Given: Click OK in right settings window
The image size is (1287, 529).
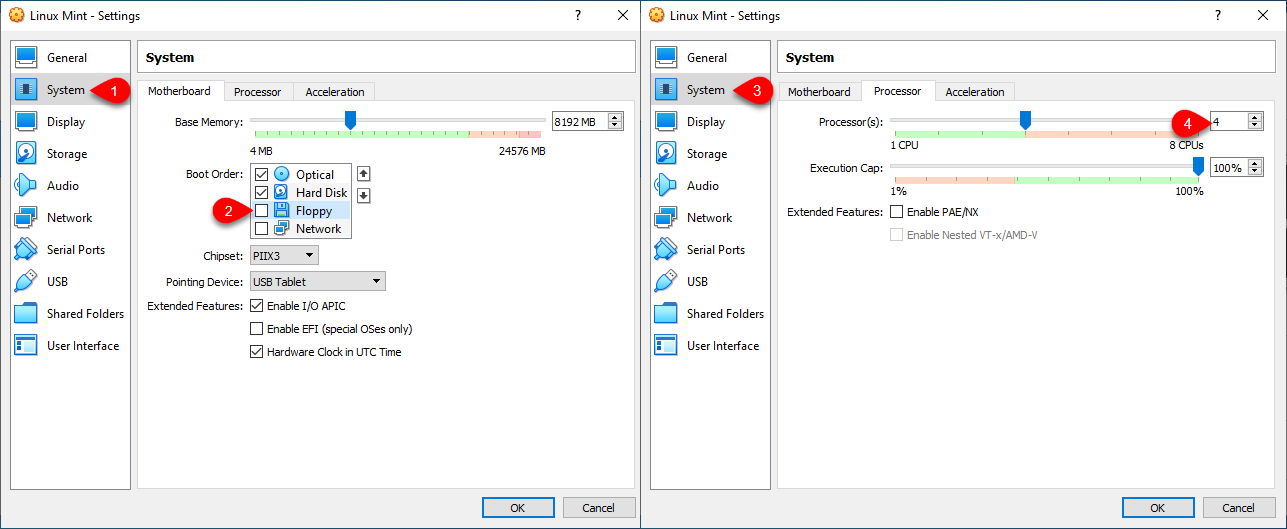Looking at the screenshot, I should click(1158, 508).
